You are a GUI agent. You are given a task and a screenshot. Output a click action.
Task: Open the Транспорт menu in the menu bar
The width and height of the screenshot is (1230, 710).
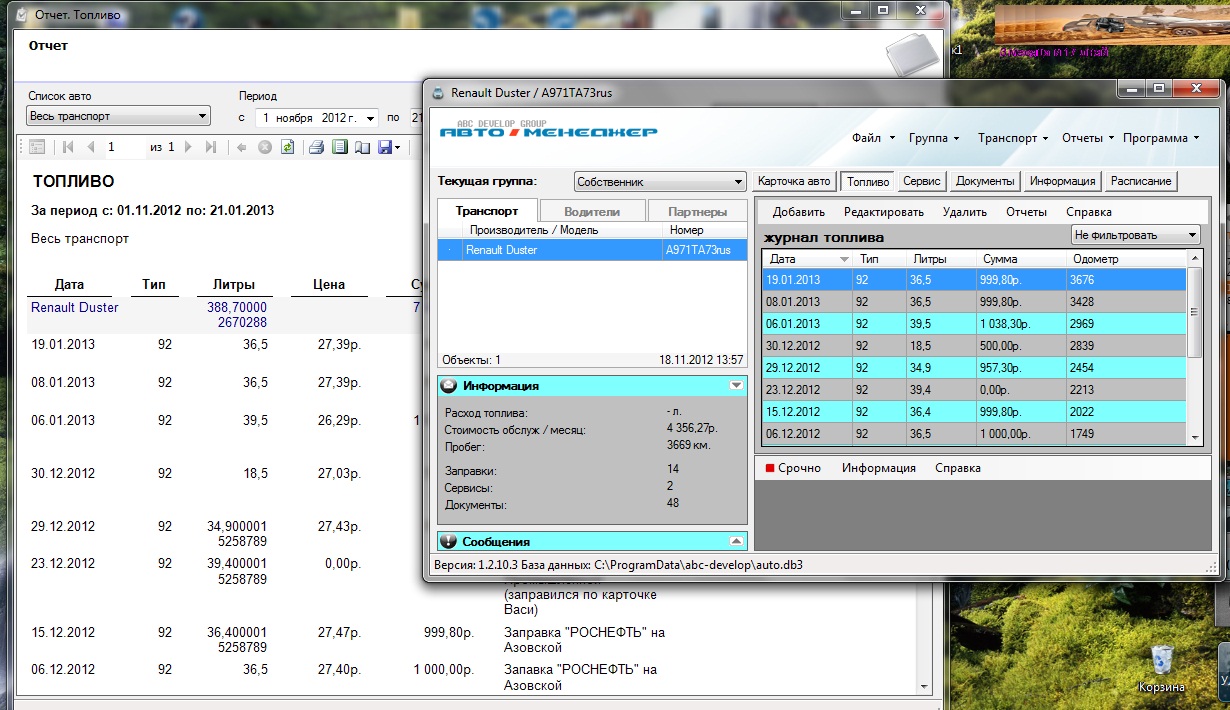1012,138
